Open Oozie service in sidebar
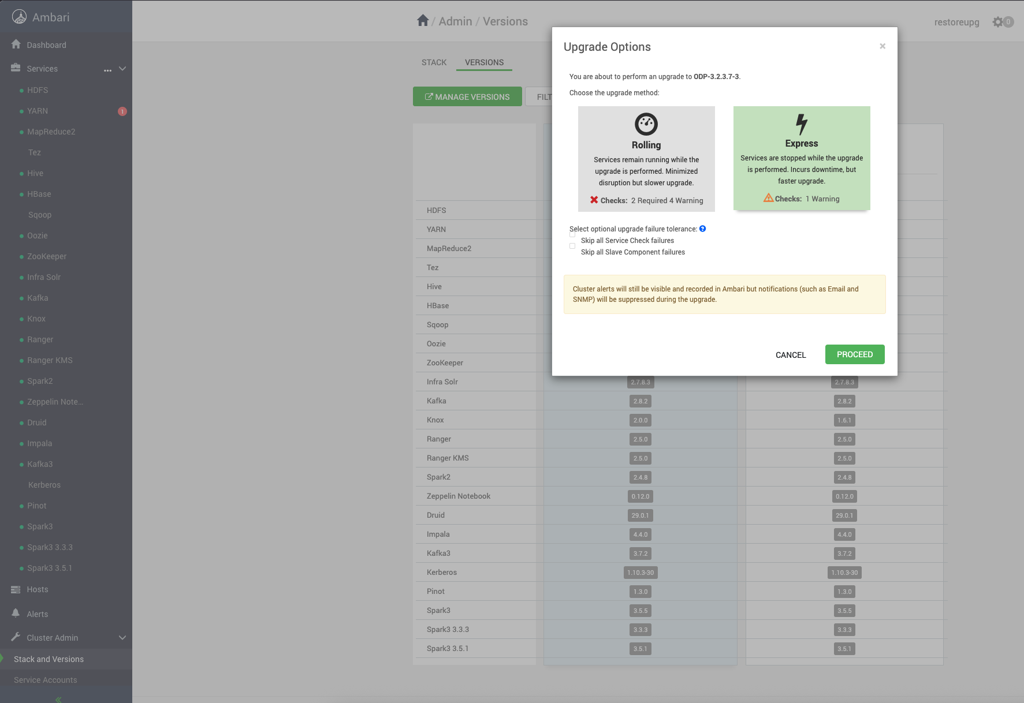 click(37, 235)
